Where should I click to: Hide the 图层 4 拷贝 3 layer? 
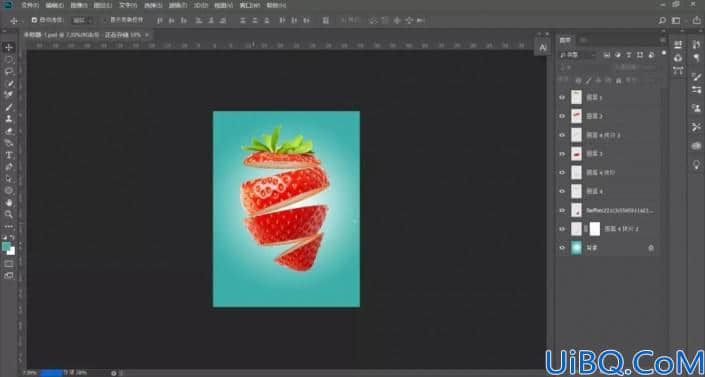562,135
